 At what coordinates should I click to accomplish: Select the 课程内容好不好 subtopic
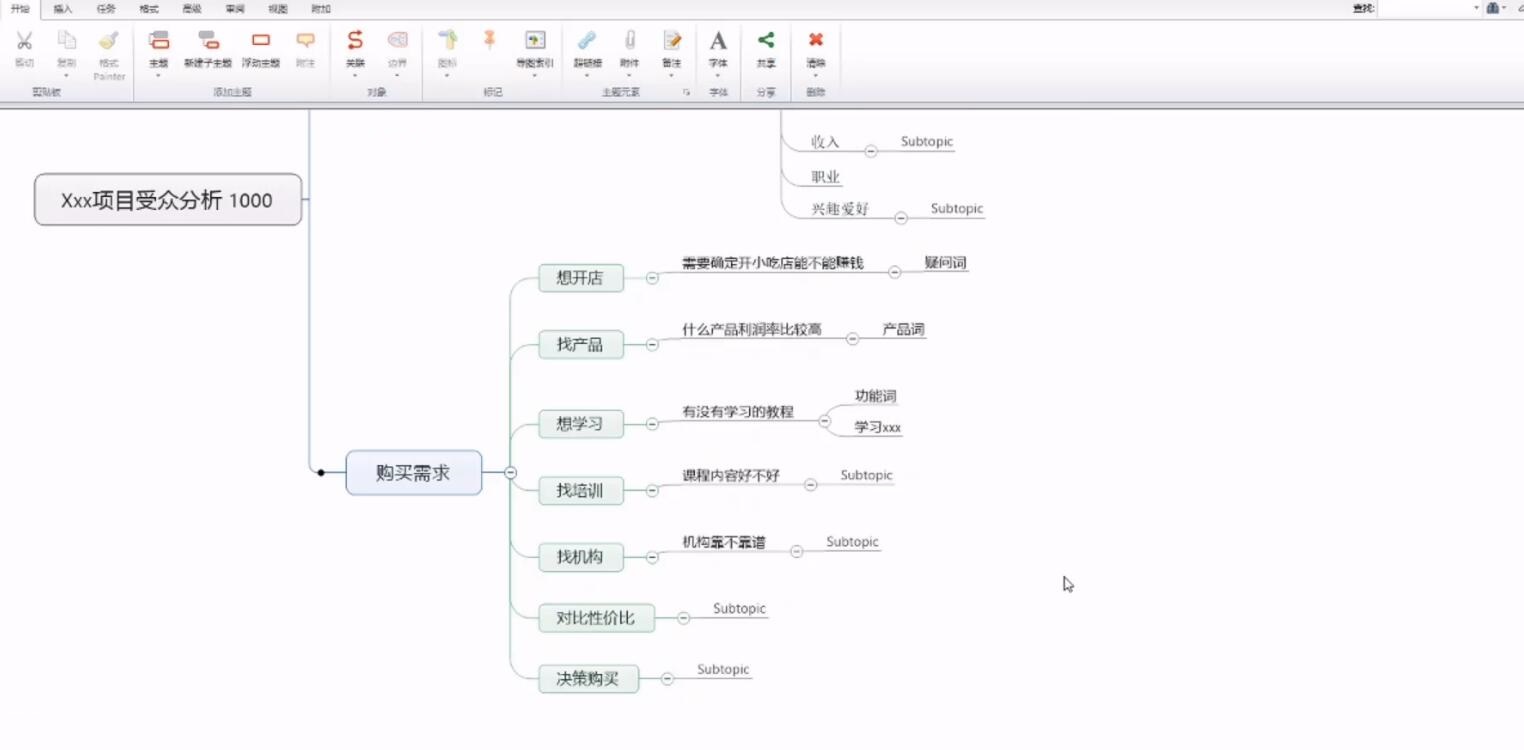pos(731,475)
